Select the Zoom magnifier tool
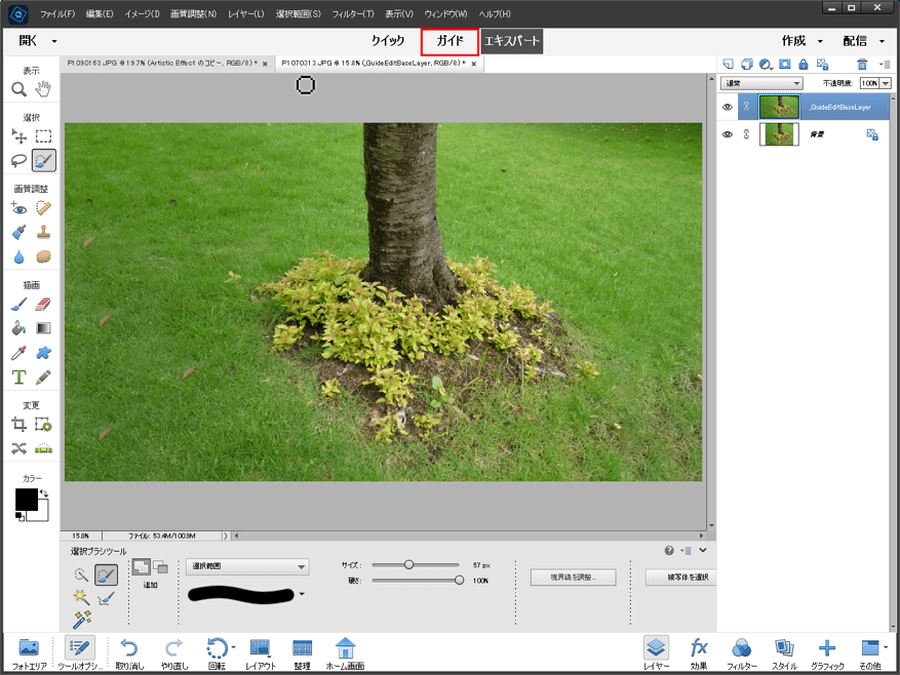Image resolution: width=900 pixels, height=675 pixels. click(x=19, y=90)
